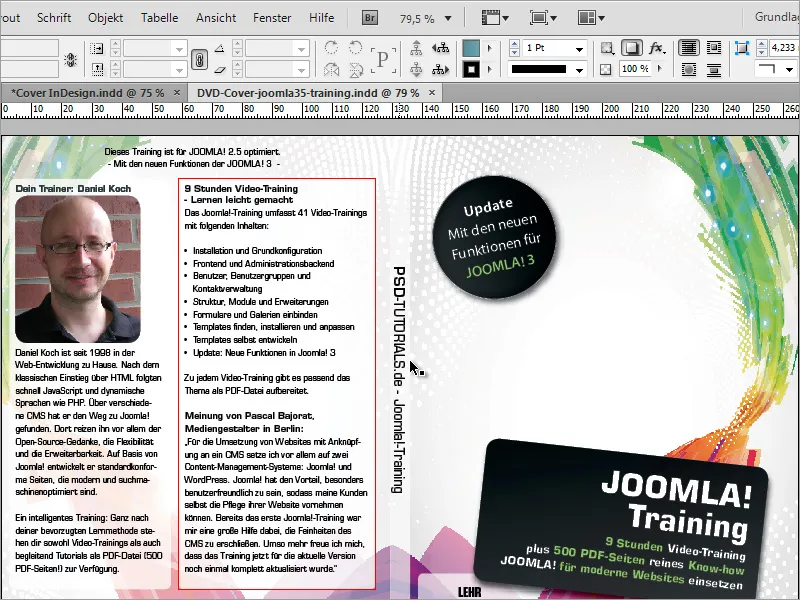Step the 4,233 corner size value up
This screenshot has height=600, width=800.
(x=762, y=44)
